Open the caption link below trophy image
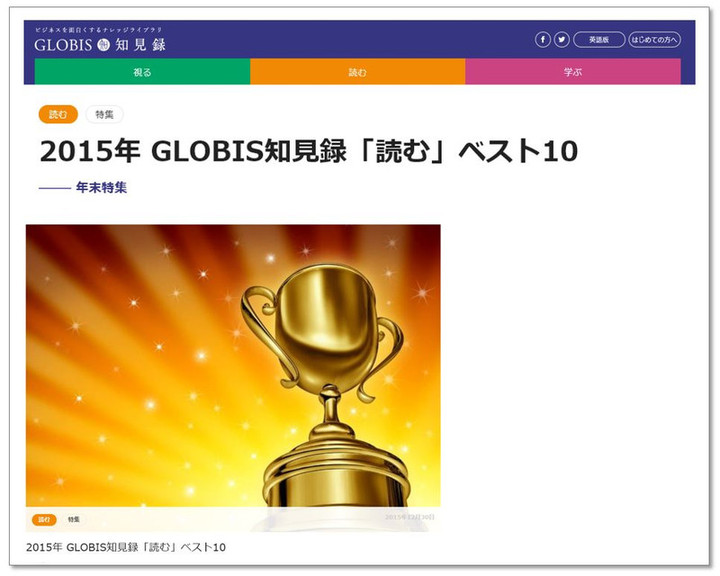This screenshot has height=576, width=720. pos(126,547)
